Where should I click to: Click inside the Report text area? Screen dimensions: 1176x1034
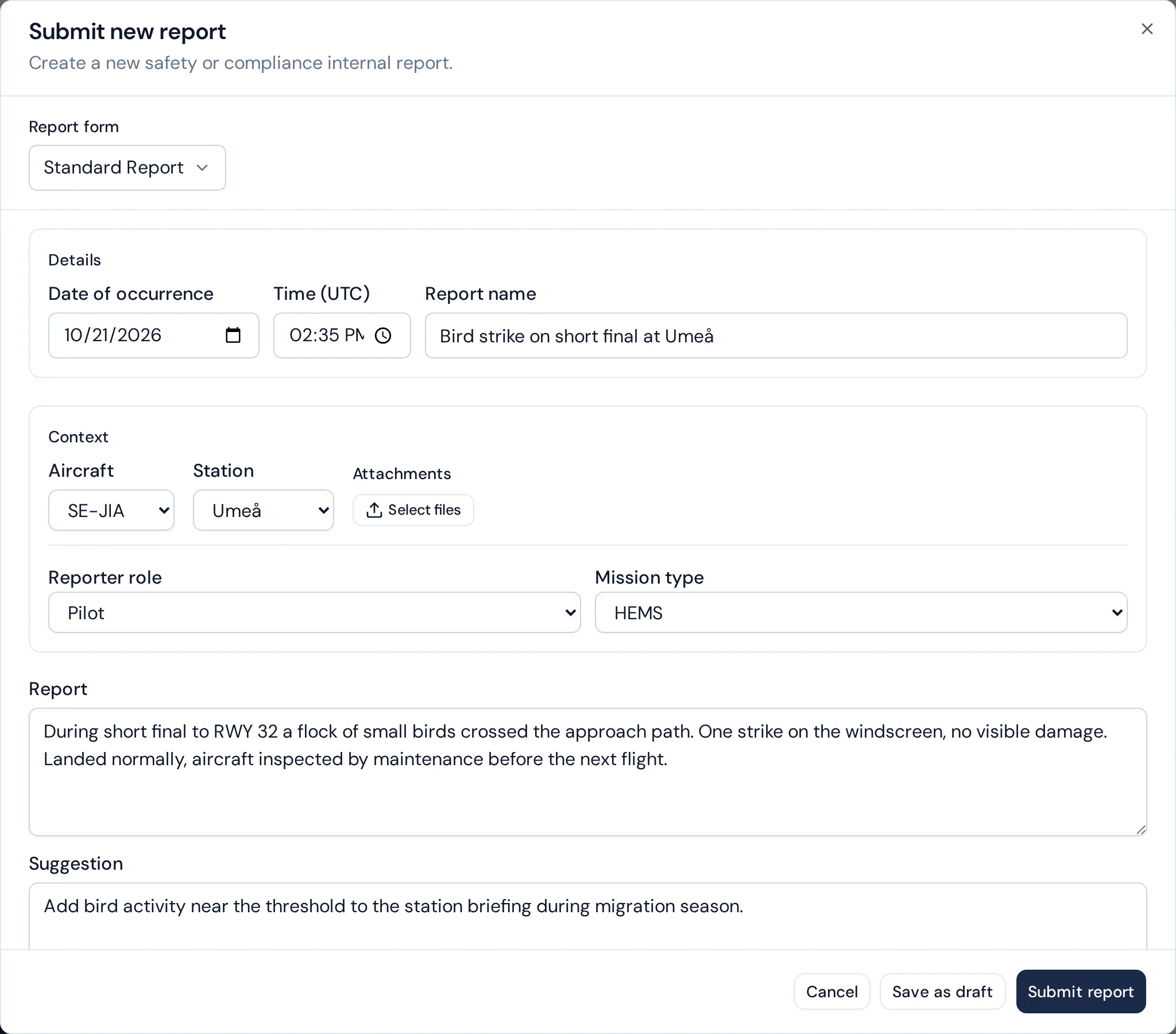click(x=587, y=772)
